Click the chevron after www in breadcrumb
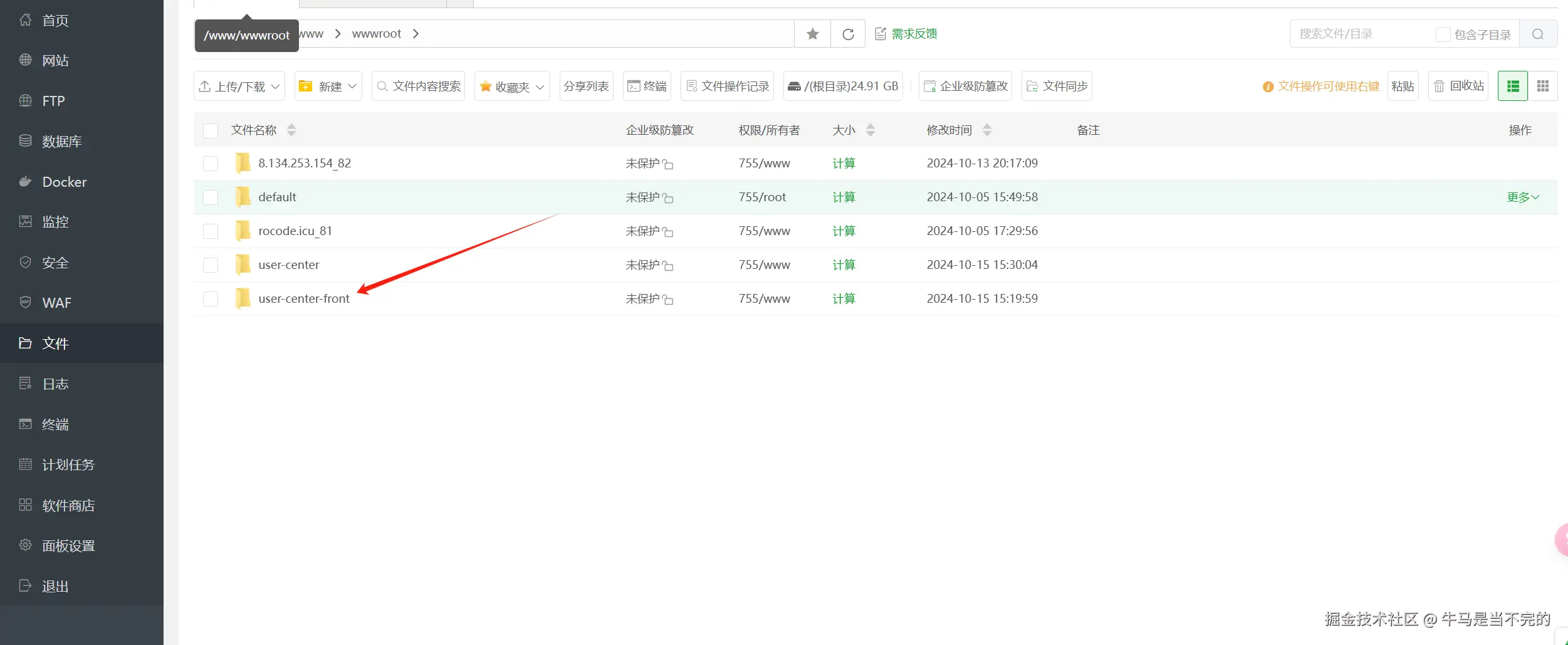This screenshot has height=645, width=1568. (x=338, y=34)
